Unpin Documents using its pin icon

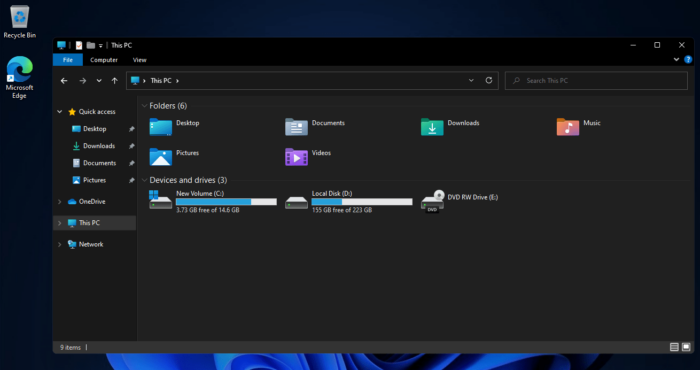[131, 163]
